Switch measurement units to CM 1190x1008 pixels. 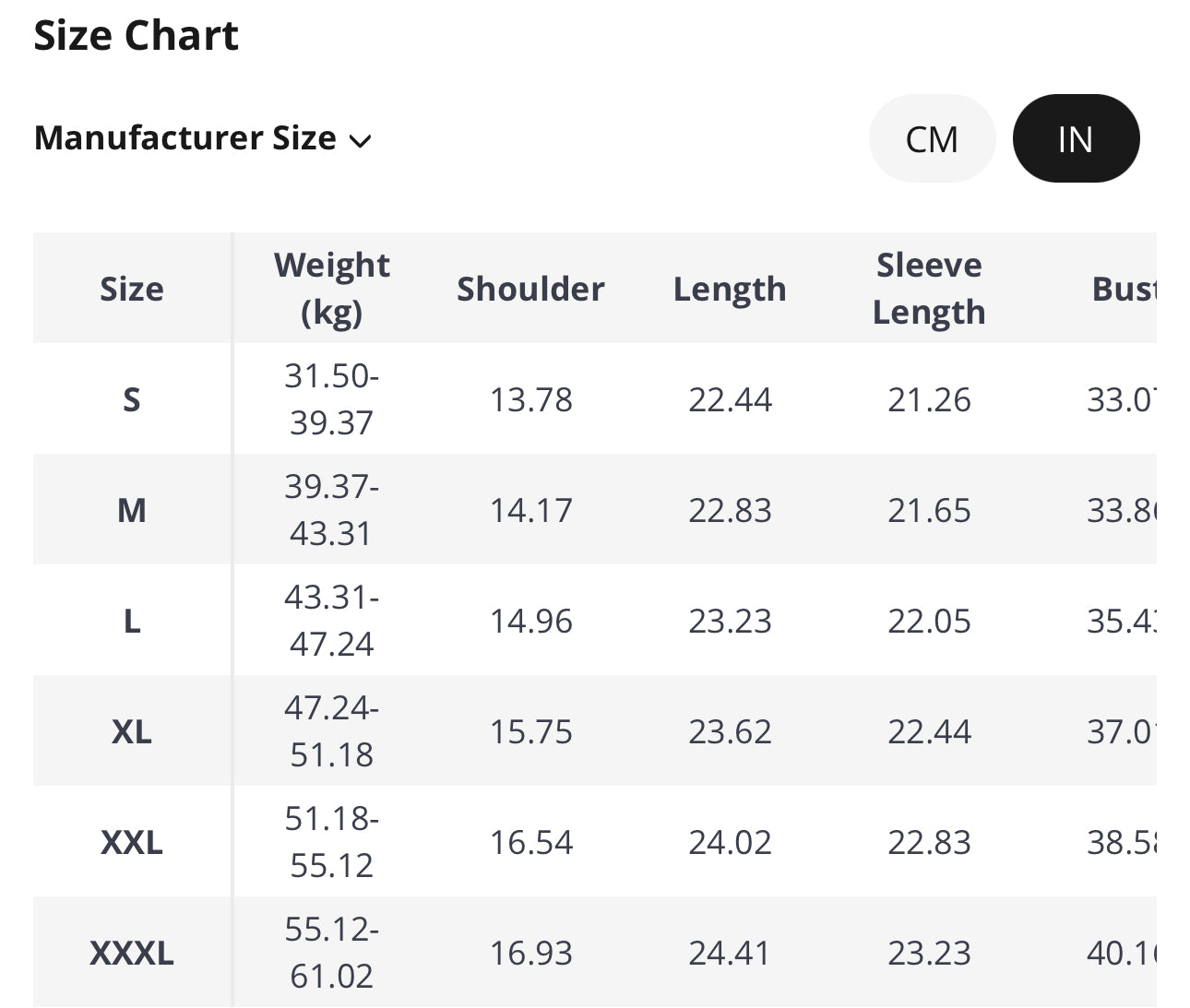(x=932, y=139)
